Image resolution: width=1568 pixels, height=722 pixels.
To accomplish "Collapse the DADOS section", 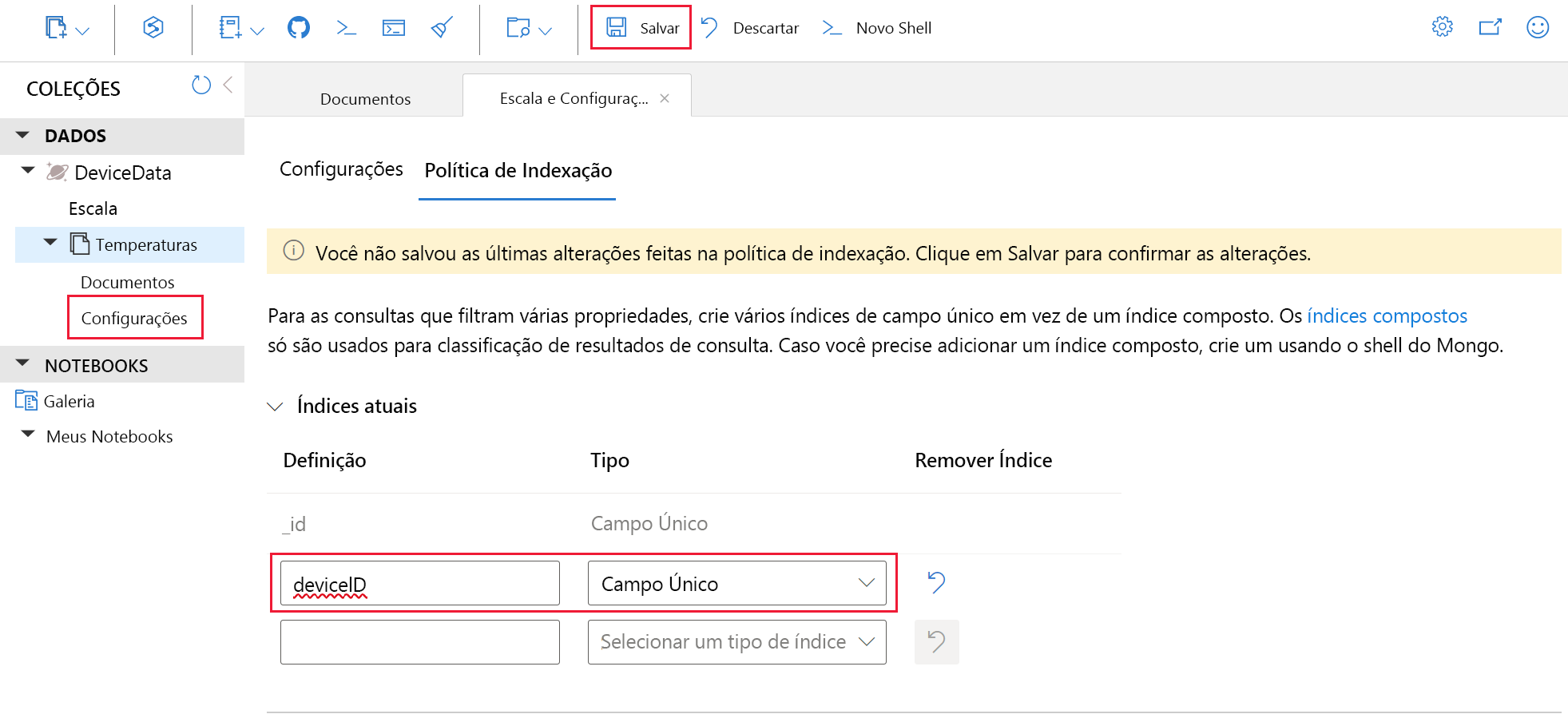I will 22,135.
